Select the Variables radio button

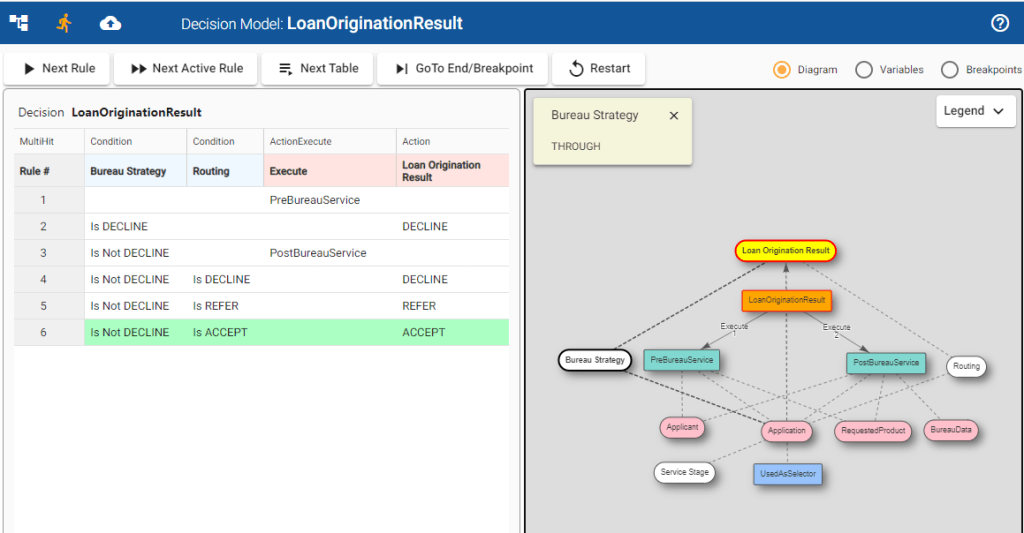click(x=864, y=70)
